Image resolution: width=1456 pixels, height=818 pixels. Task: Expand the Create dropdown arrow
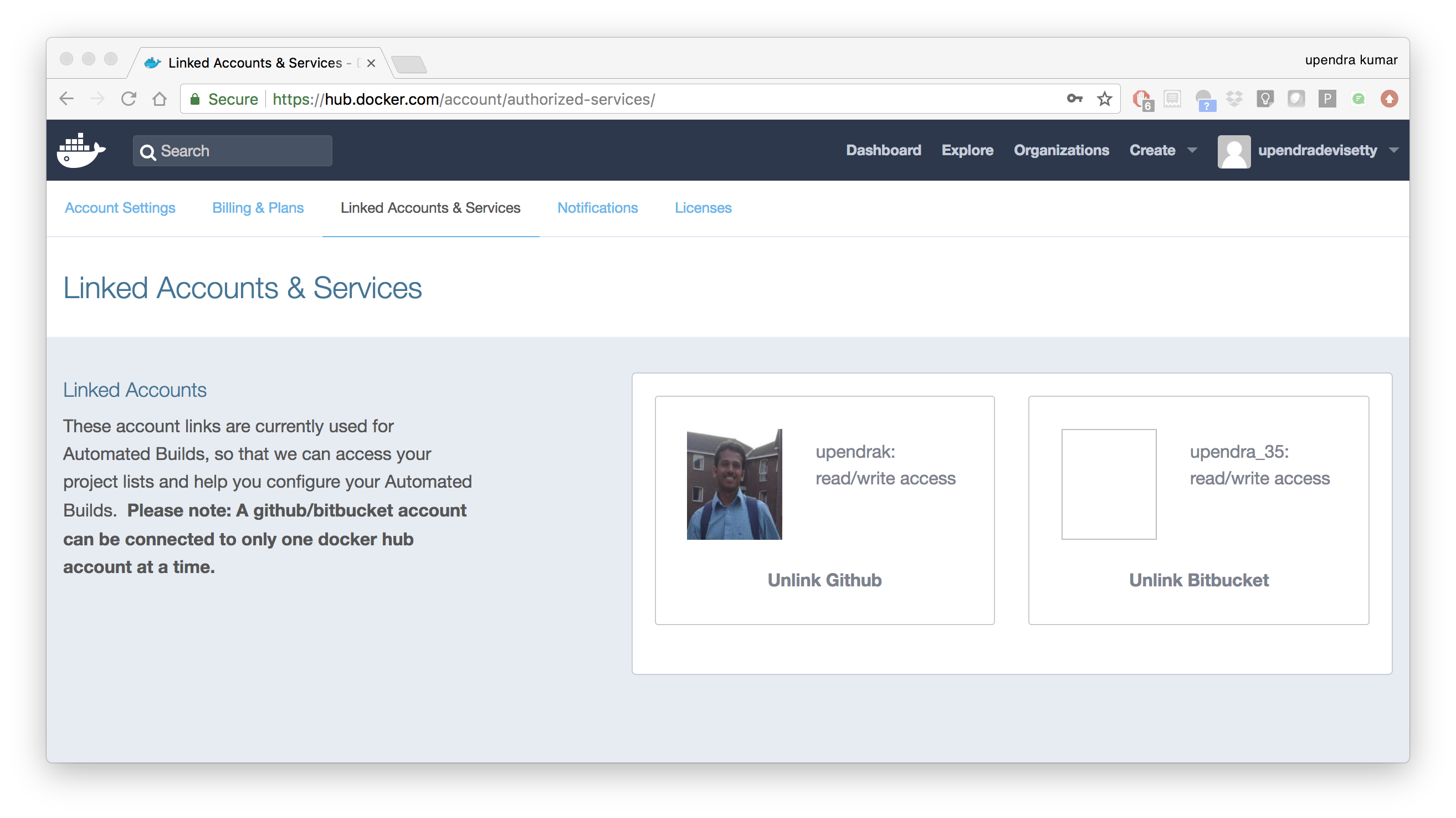click(x=1192, y=150)
